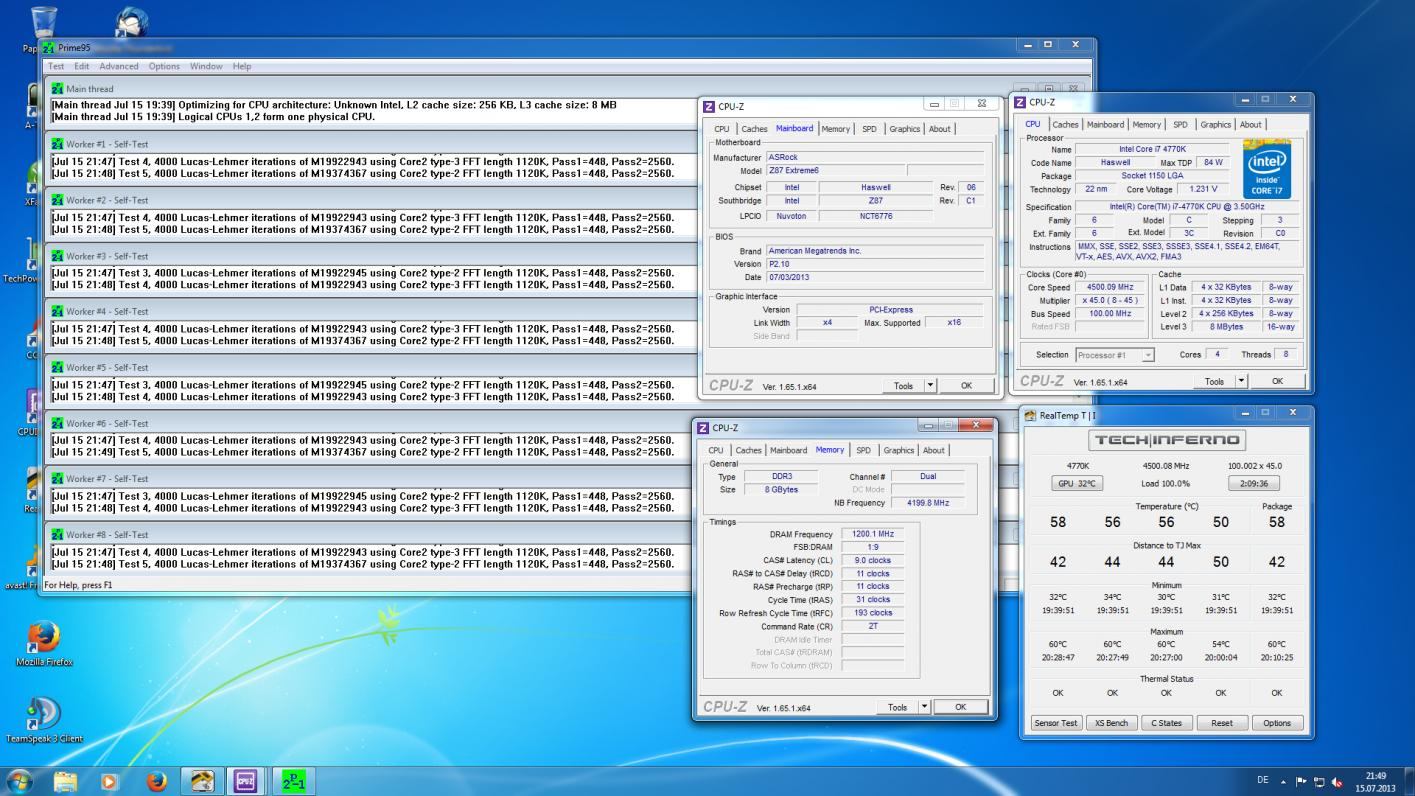Click the Z87 Extreme6 model field
This screenshot has height=796, width=1415.
tap(835, 170)
